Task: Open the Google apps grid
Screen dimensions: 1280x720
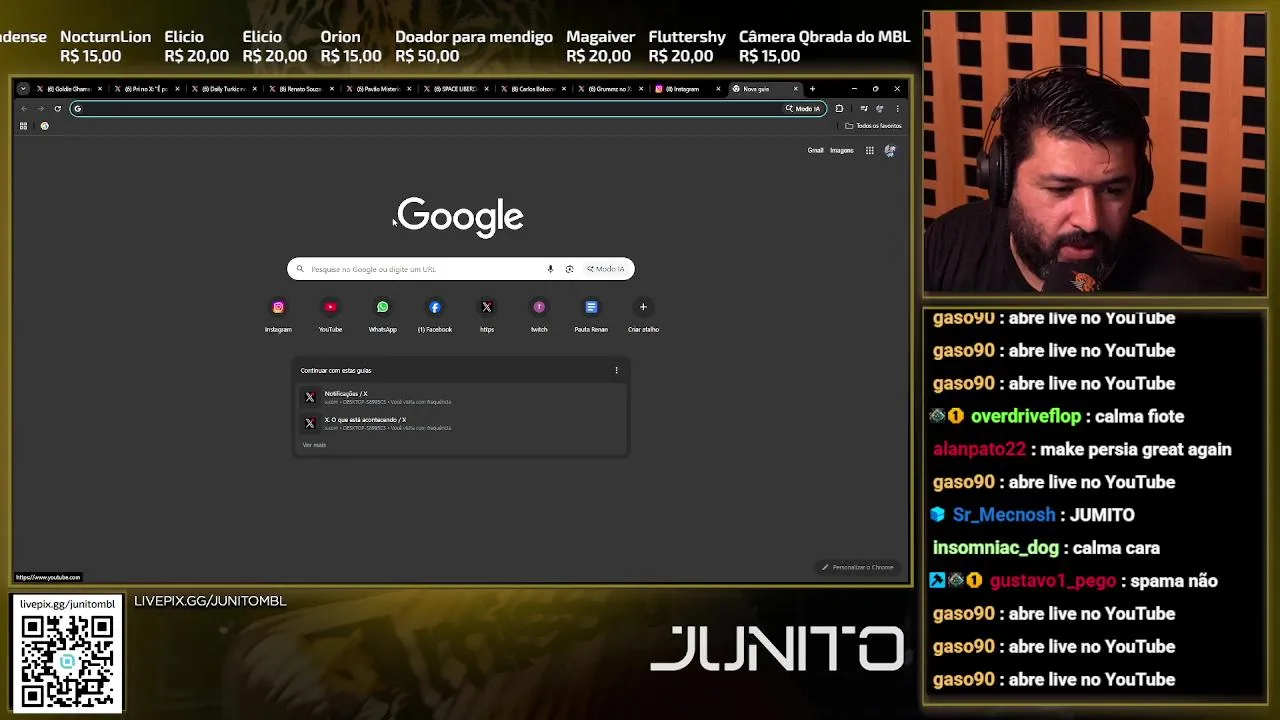Action: 870,151
